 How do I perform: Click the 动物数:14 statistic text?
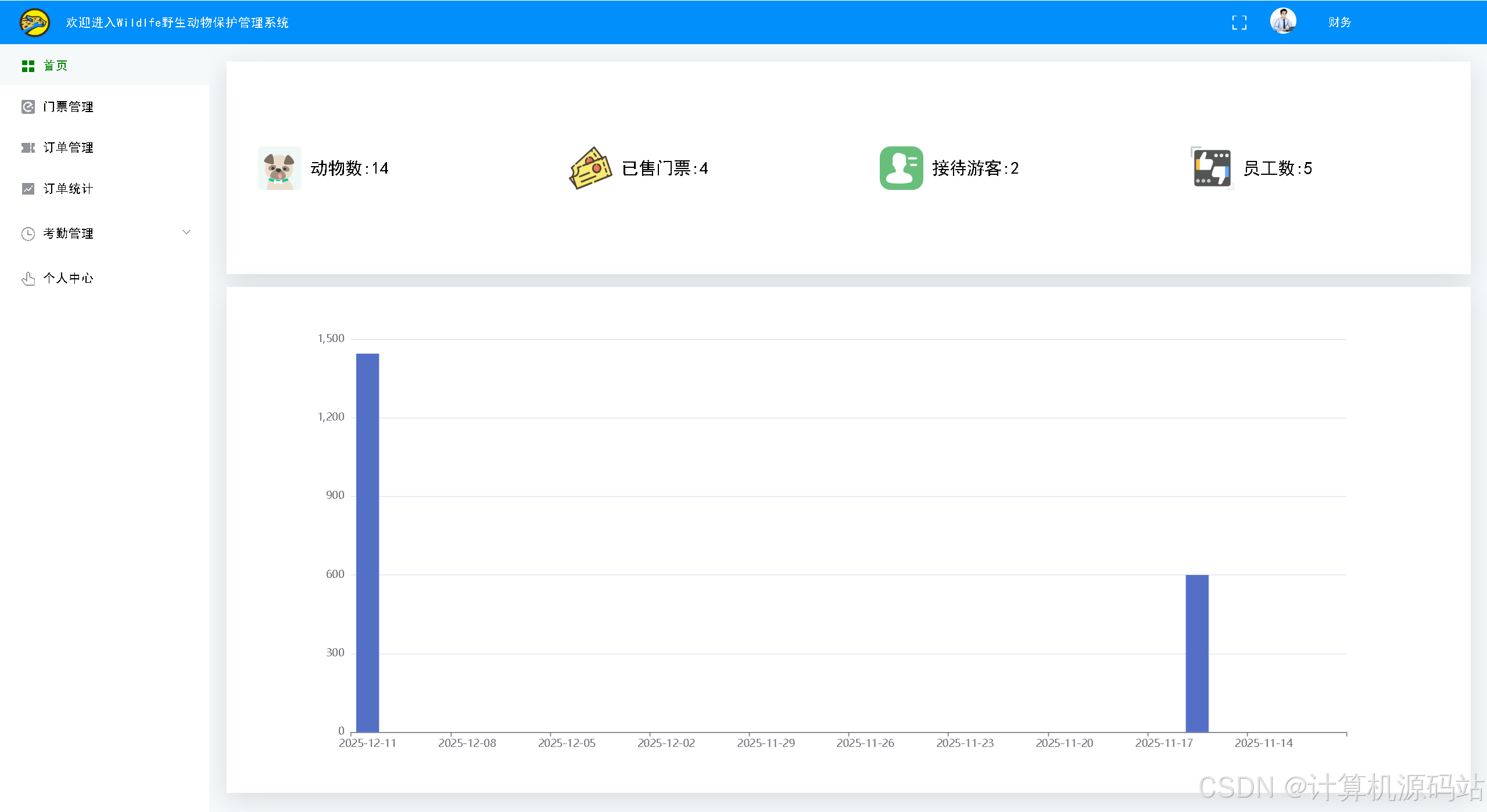349,168
